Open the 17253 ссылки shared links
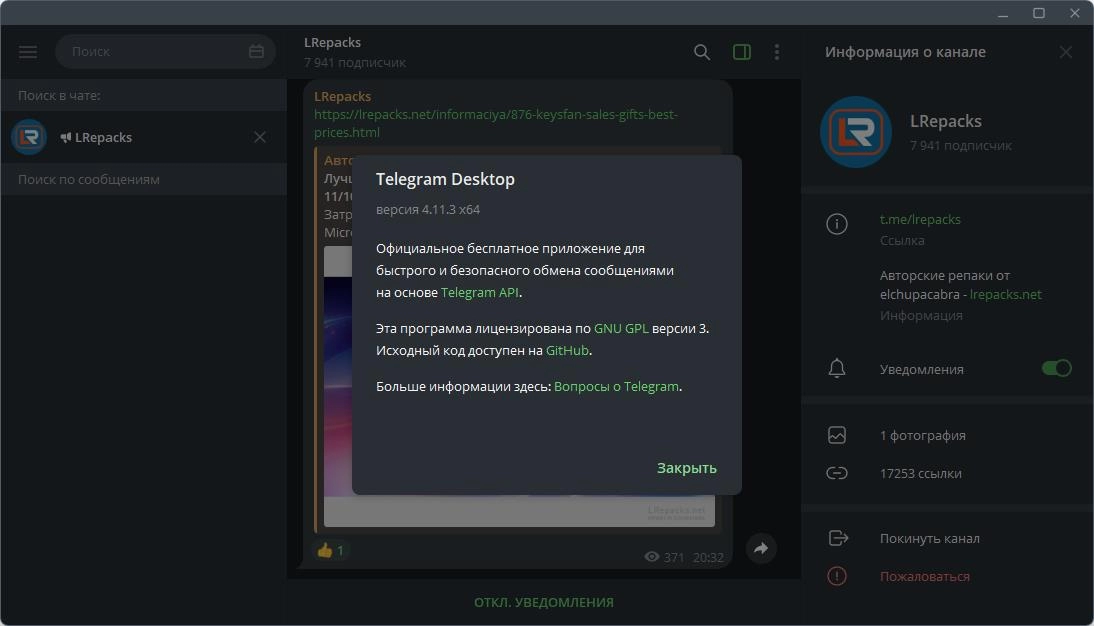This screenshot has height=626, width=1094. 920,473
